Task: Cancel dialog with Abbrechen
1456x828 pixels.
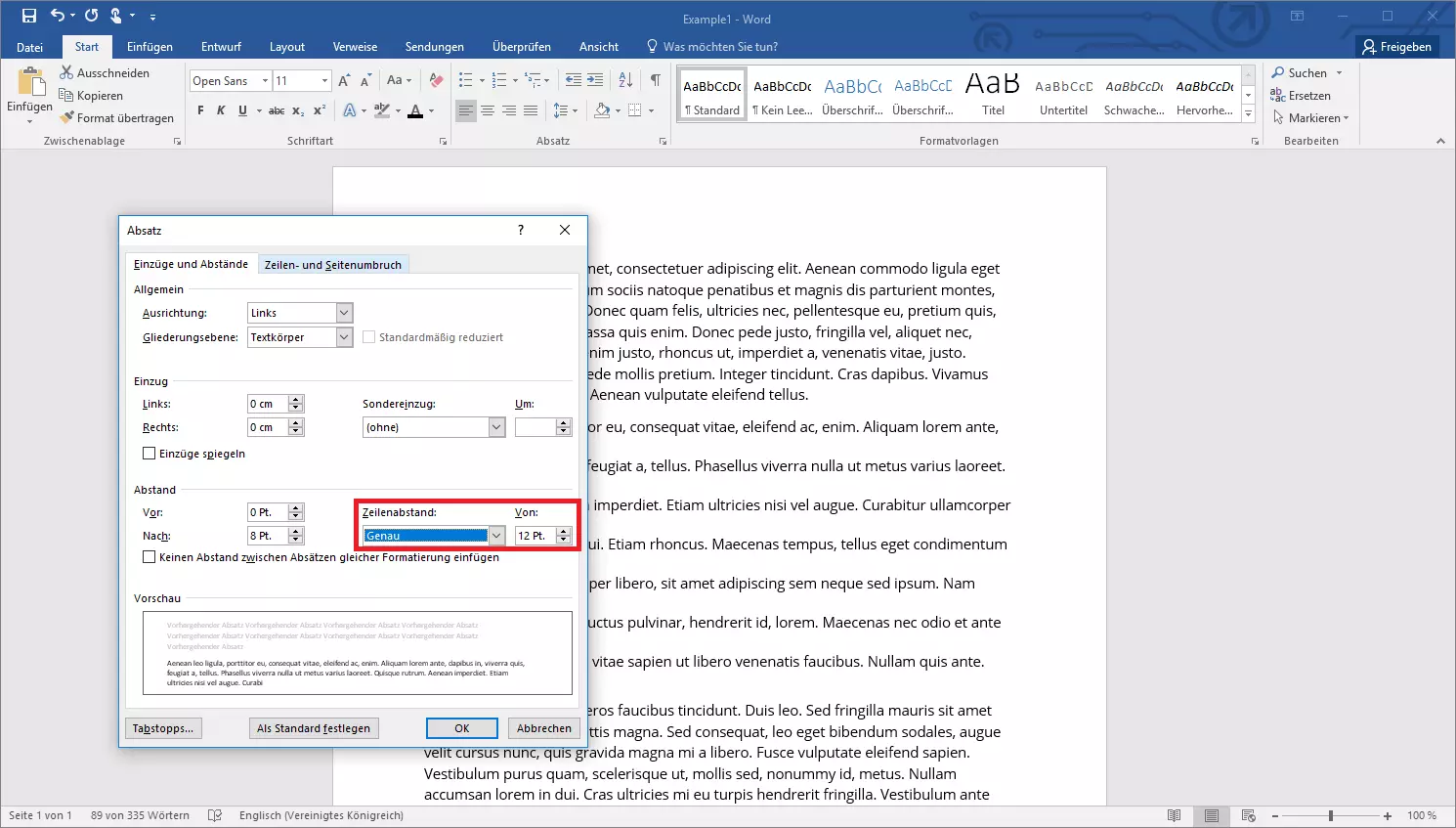Action: pyautogui.click(x=544, y=728)
